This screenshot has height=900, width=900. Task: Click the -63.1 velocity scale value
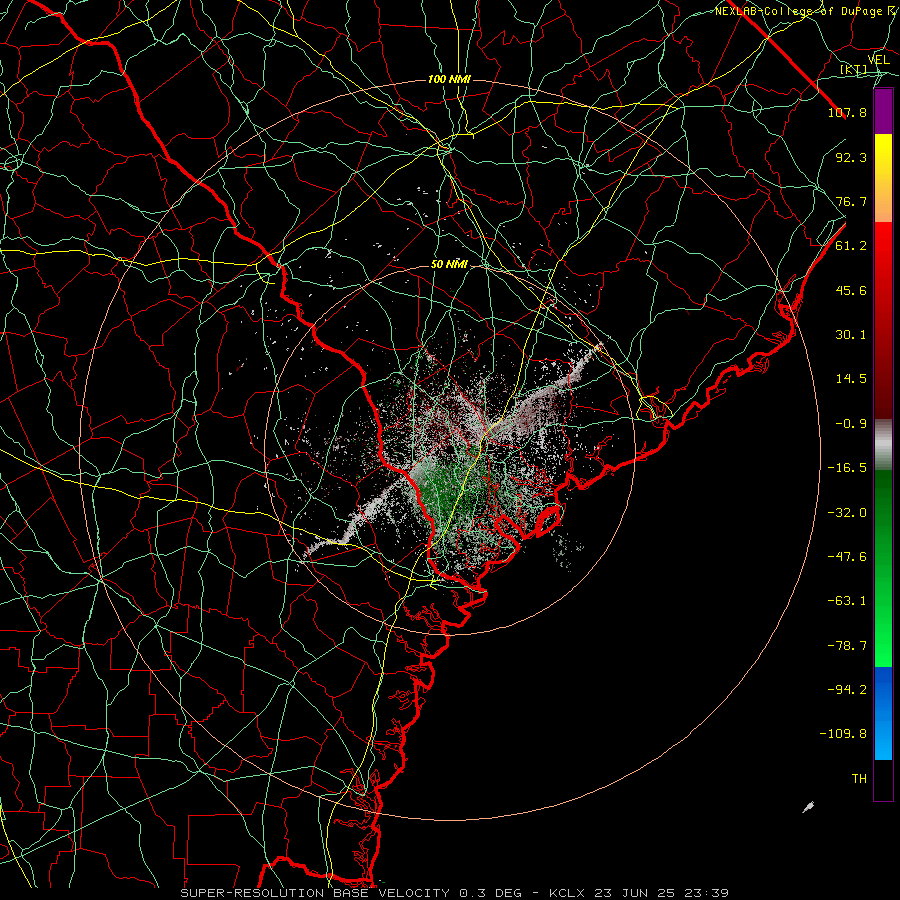847,601
